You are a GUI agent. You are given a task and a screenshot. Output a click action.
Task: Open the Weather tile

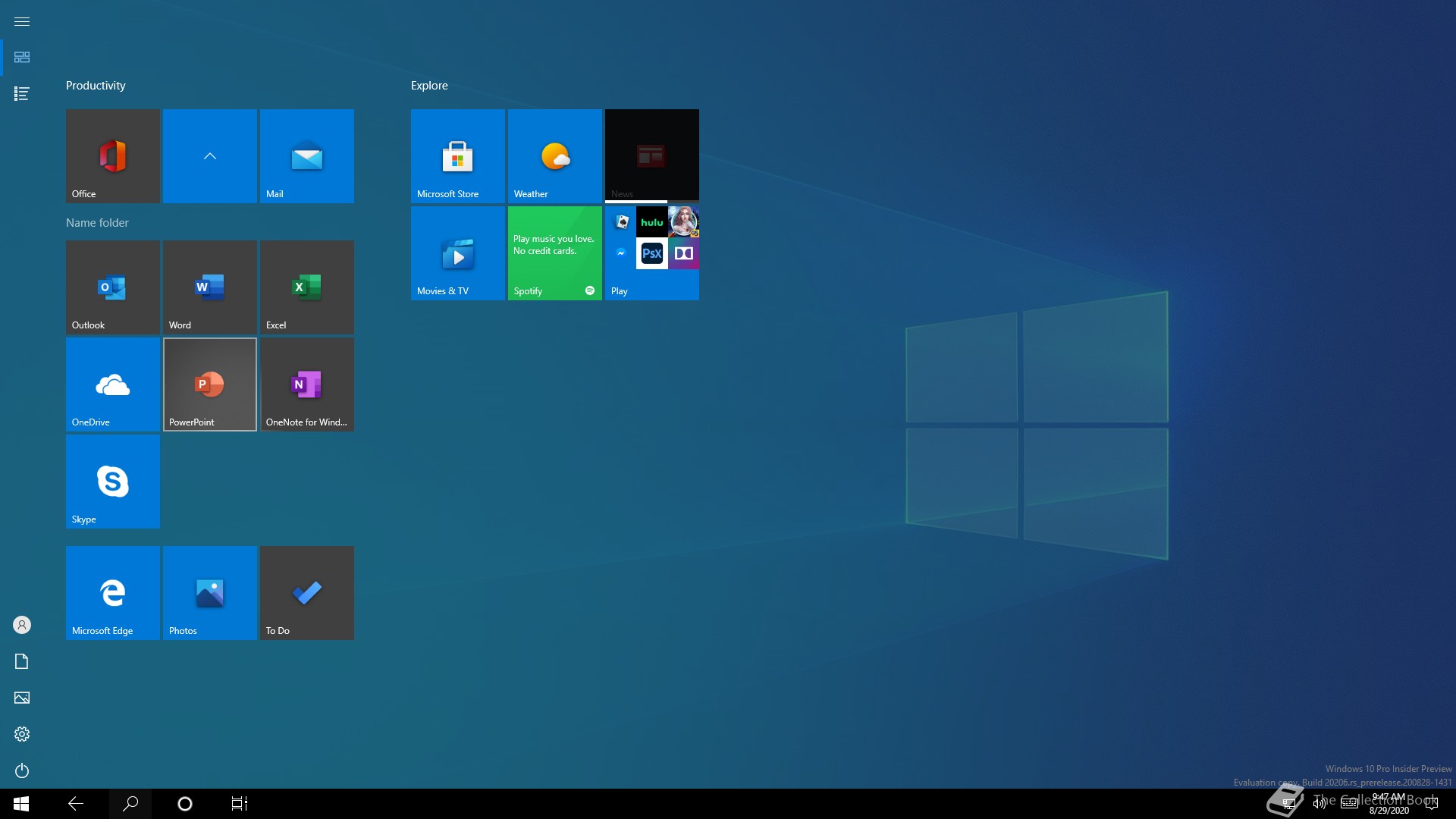coord(554,155)
